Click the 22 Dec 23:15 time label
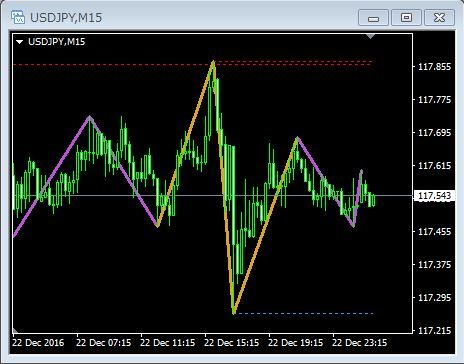 [359, 343]
